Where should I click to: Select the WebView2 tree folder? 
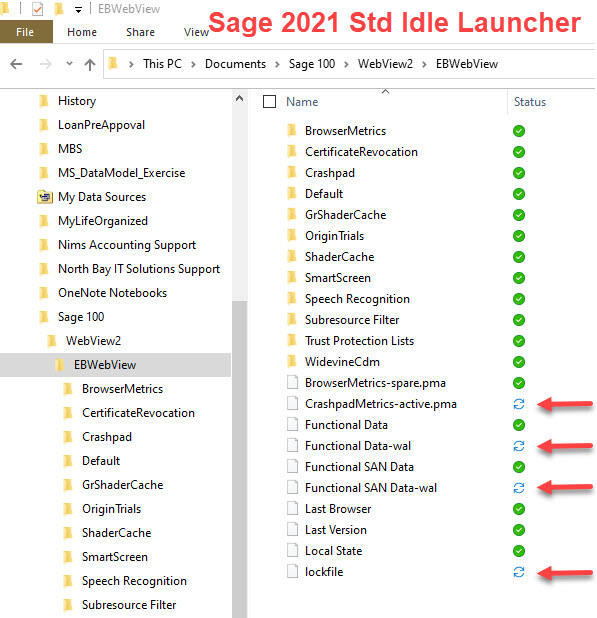pyautogui.click(x=93, y=341)
